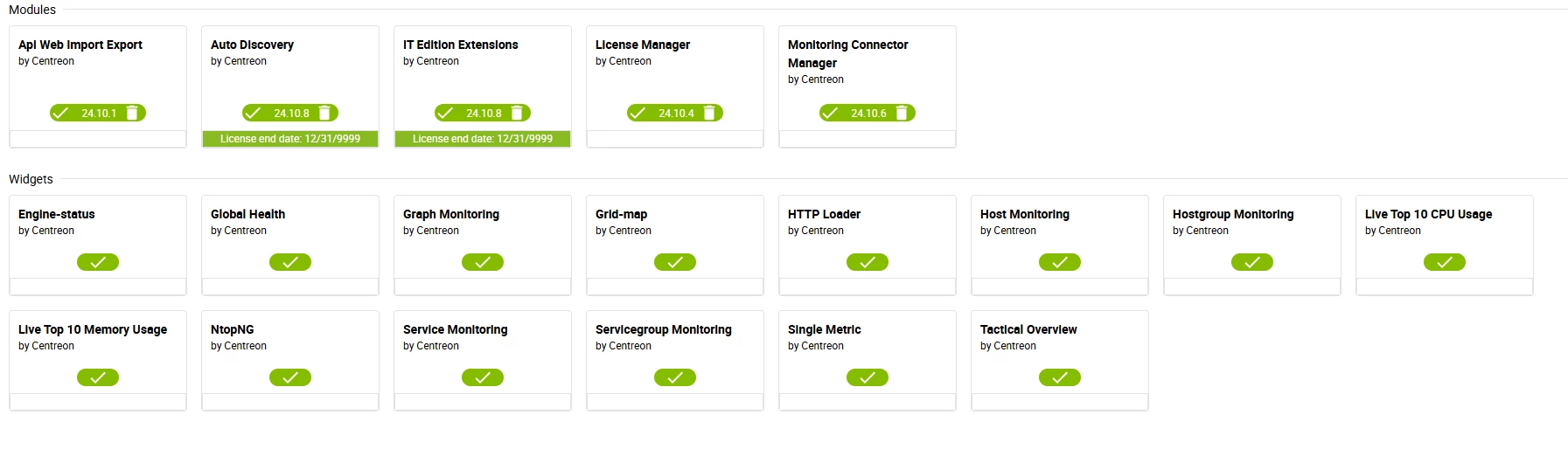
Task: Open the Servicegroup Monitoring widget card
Action: coord(675,351)
